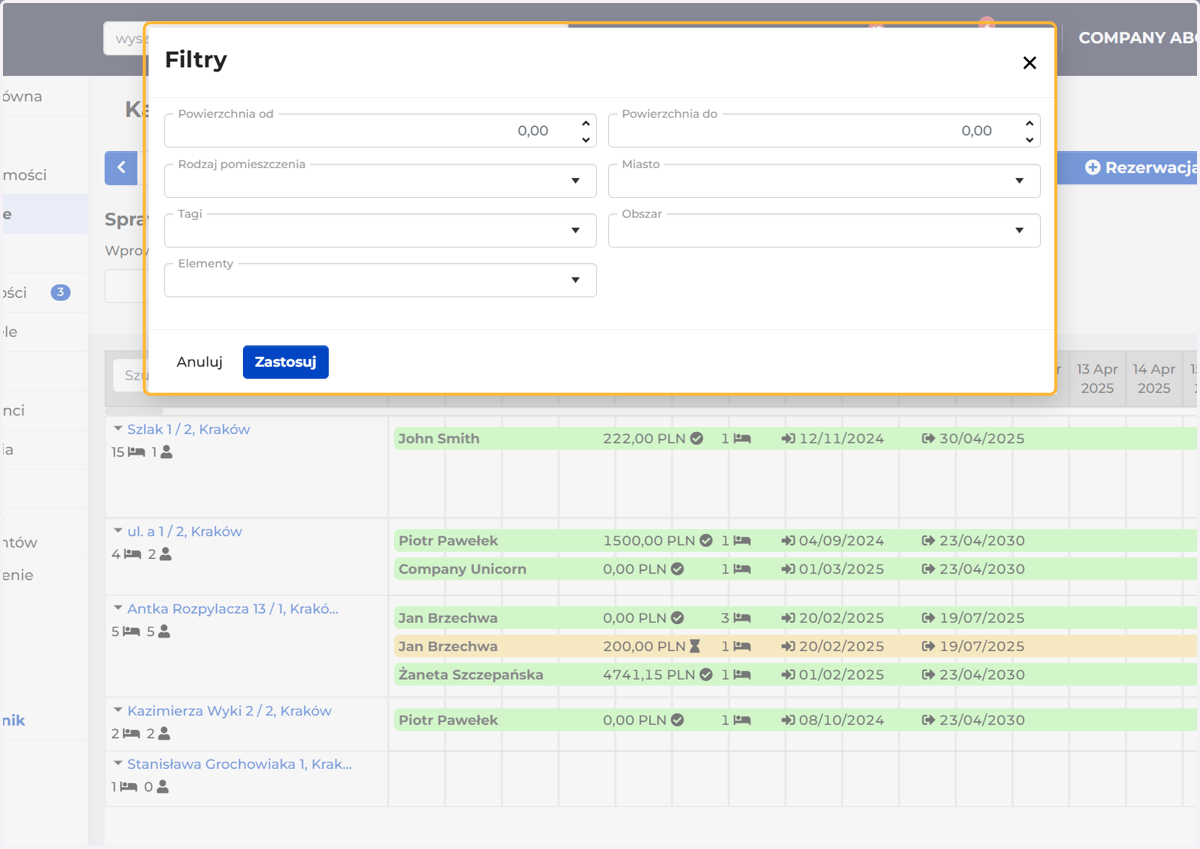This screenshot has height=849, width=1200.
Task: Click the bed icon in the Jan Brzechwa 3-bed row
Action: click(x=742, y=618)
